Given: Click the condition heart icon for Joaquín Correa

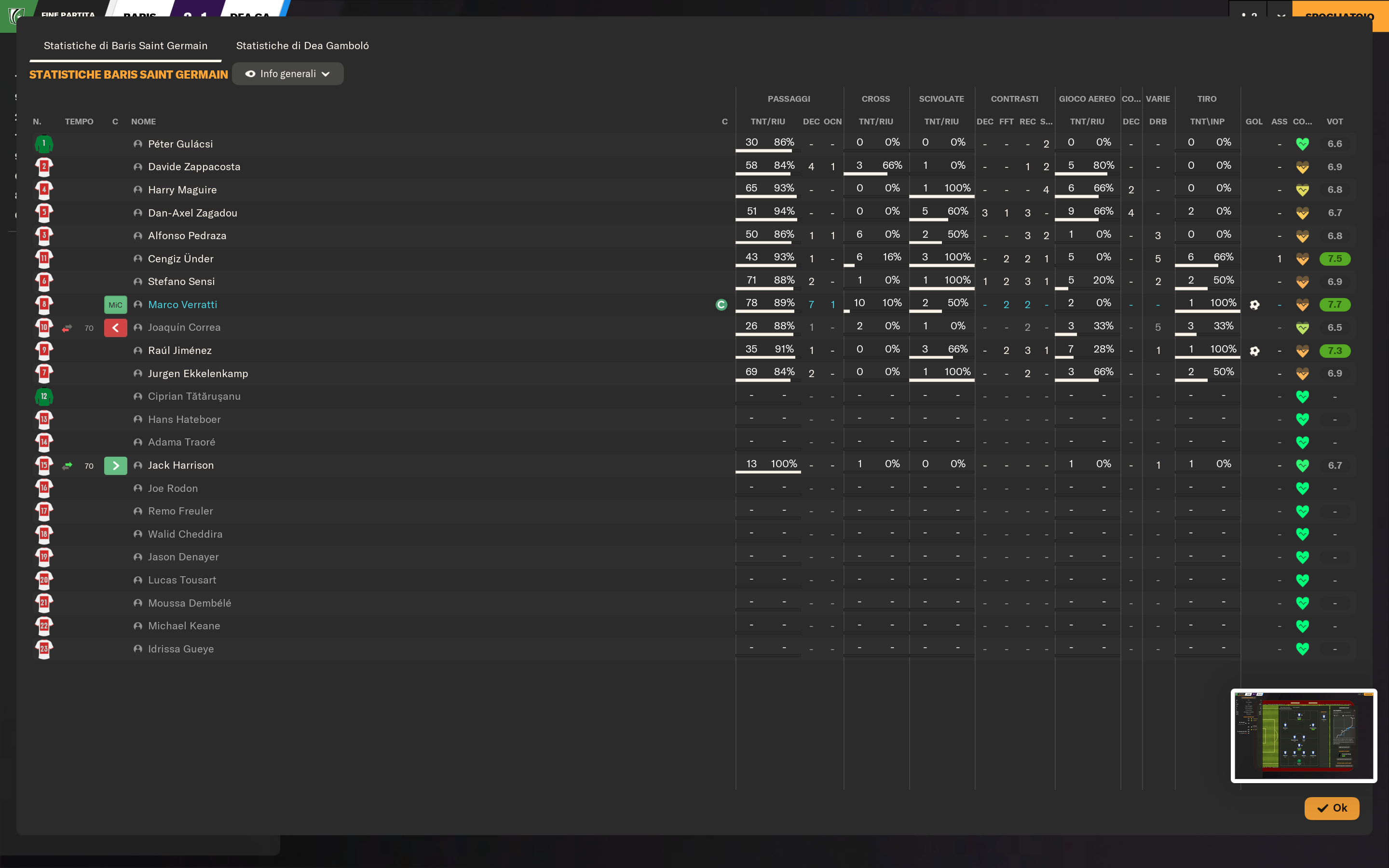Looking at the screenshot, I should pyautogui.click(x=1302, y=328).
